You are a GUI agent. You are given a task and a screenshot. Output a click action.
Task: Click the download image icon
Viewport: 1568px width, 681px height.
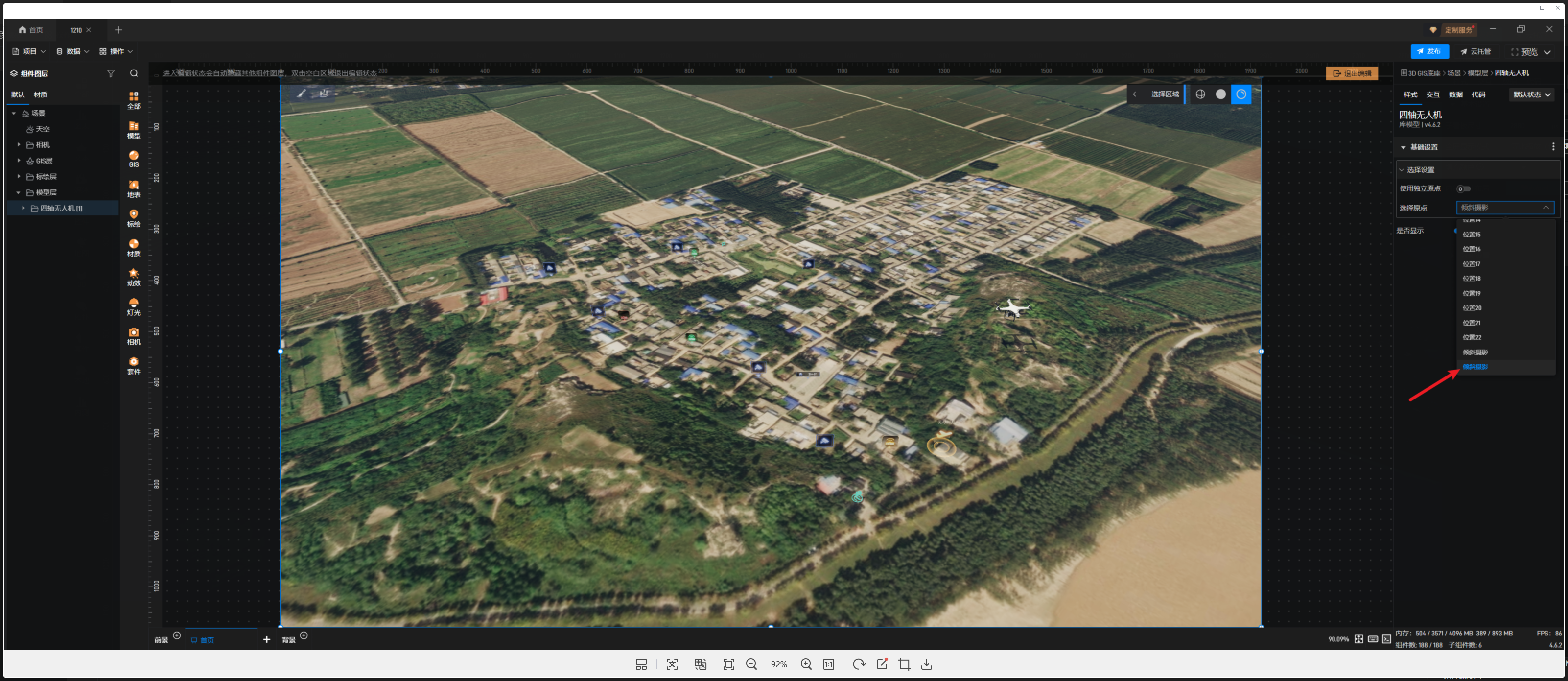point(926,664)
